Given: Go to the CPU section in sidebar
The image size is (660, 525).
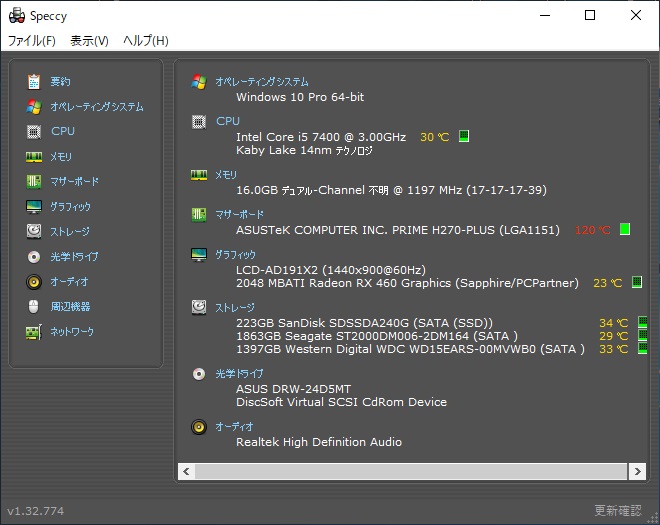Looking at the screenshot, I should click(63, 131).
